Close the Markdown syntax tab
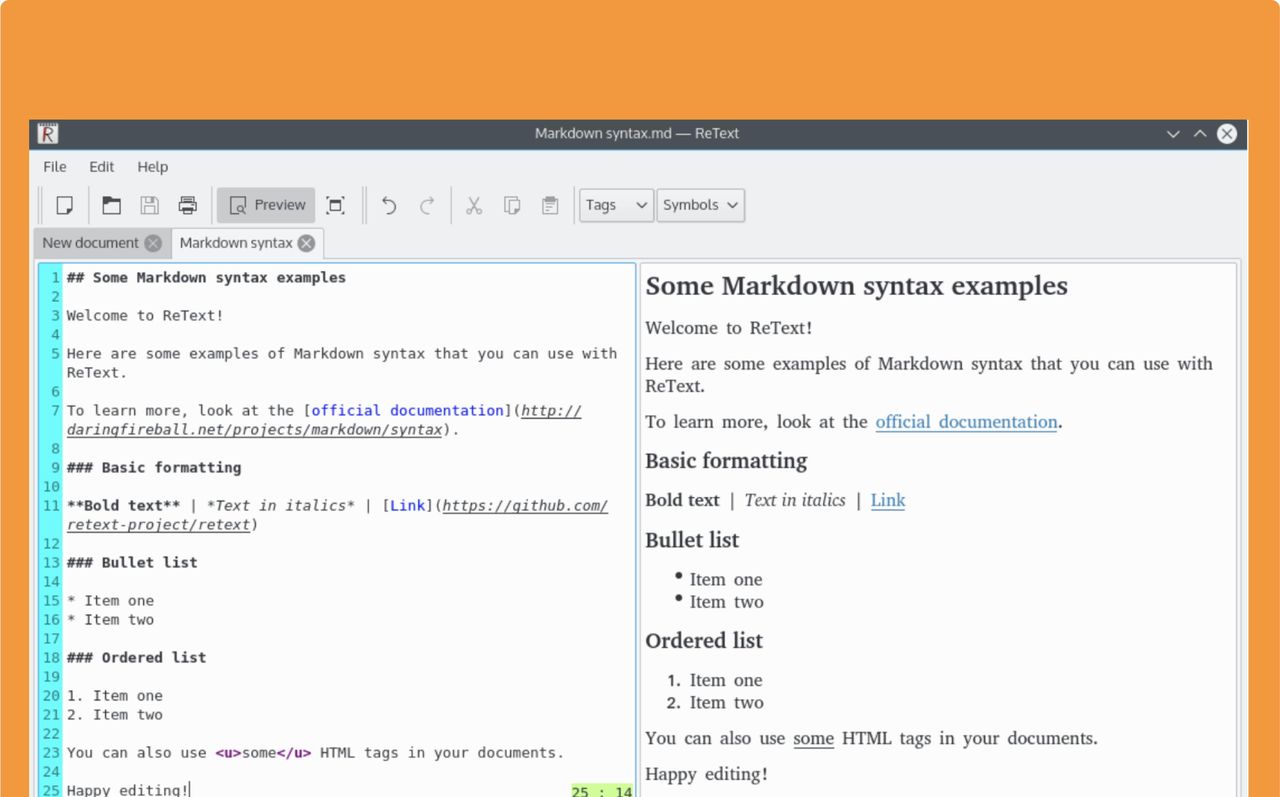 (x=306, y=243)
